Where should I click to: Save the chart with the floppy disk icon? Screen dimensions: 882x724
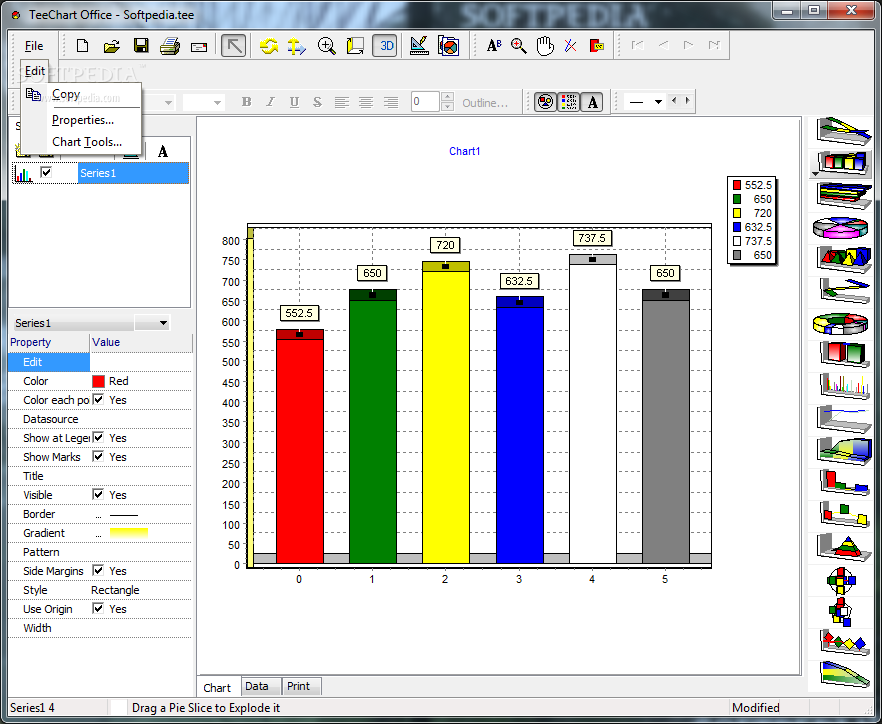141,46
